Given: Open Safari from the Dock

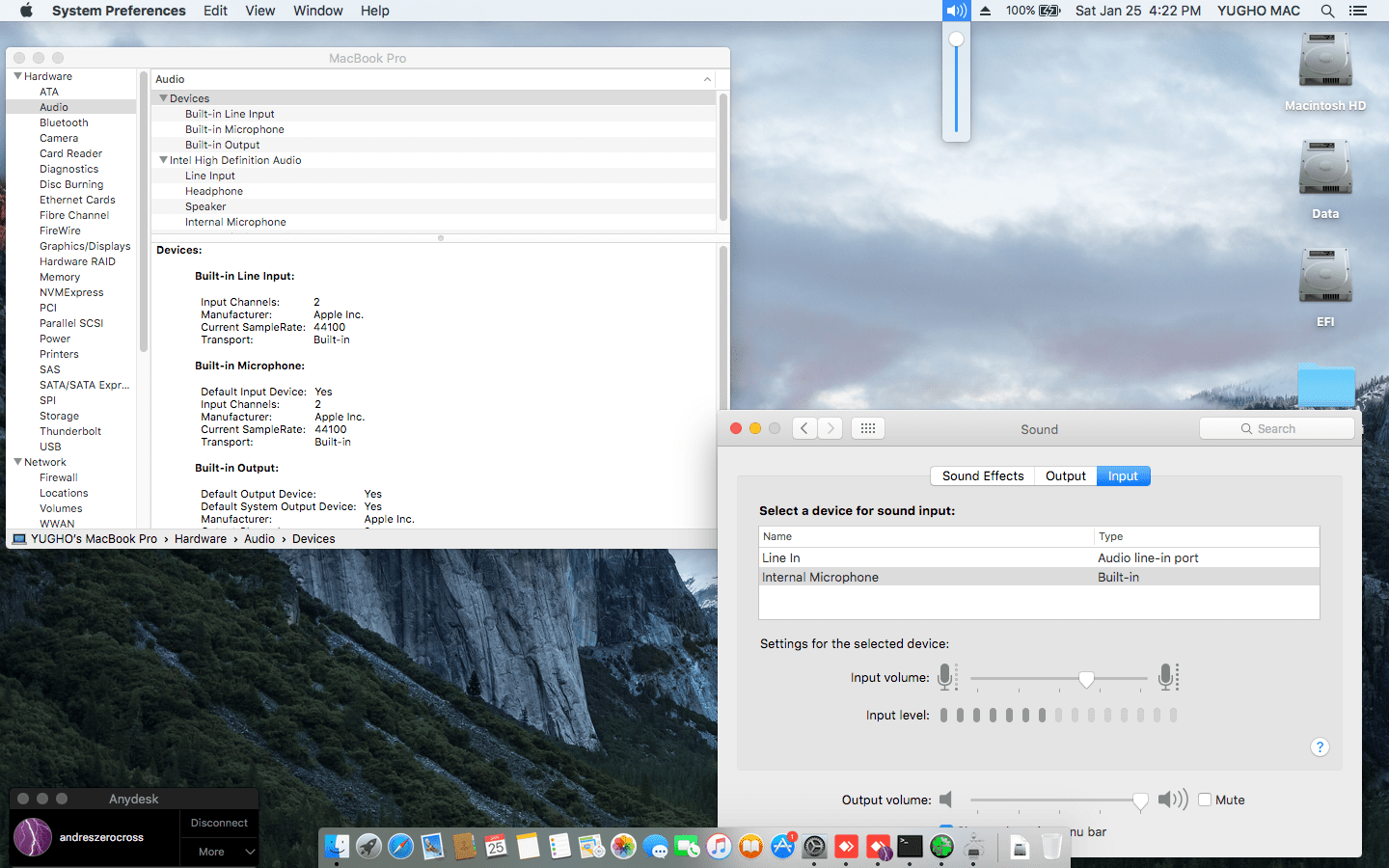Looking at the screenshot, I should [x=400, y=847].
